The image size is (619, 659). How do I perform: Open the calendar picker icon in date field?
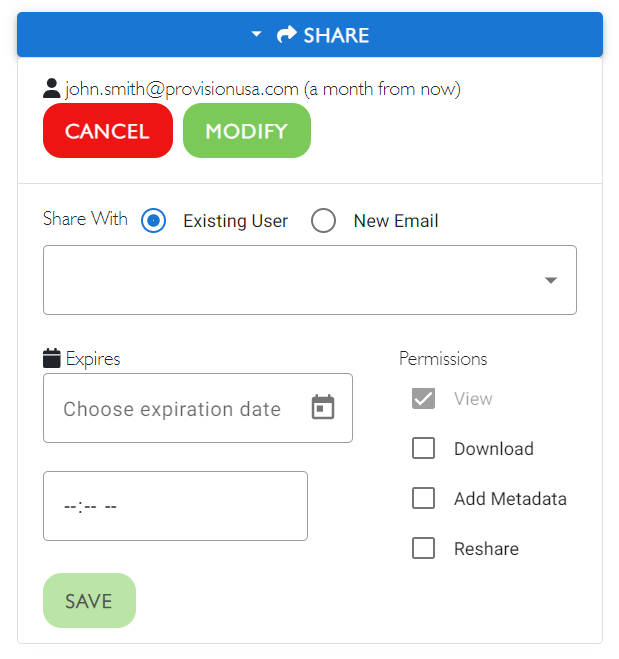pyautogui.click(x=323, y=407)
